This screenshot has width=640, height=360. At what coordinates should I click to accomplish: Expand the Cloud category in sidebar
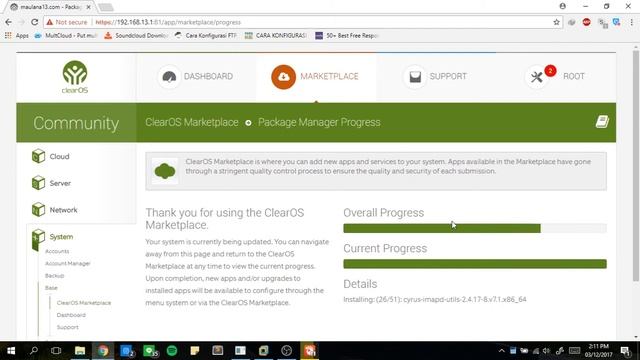(59, 156)
